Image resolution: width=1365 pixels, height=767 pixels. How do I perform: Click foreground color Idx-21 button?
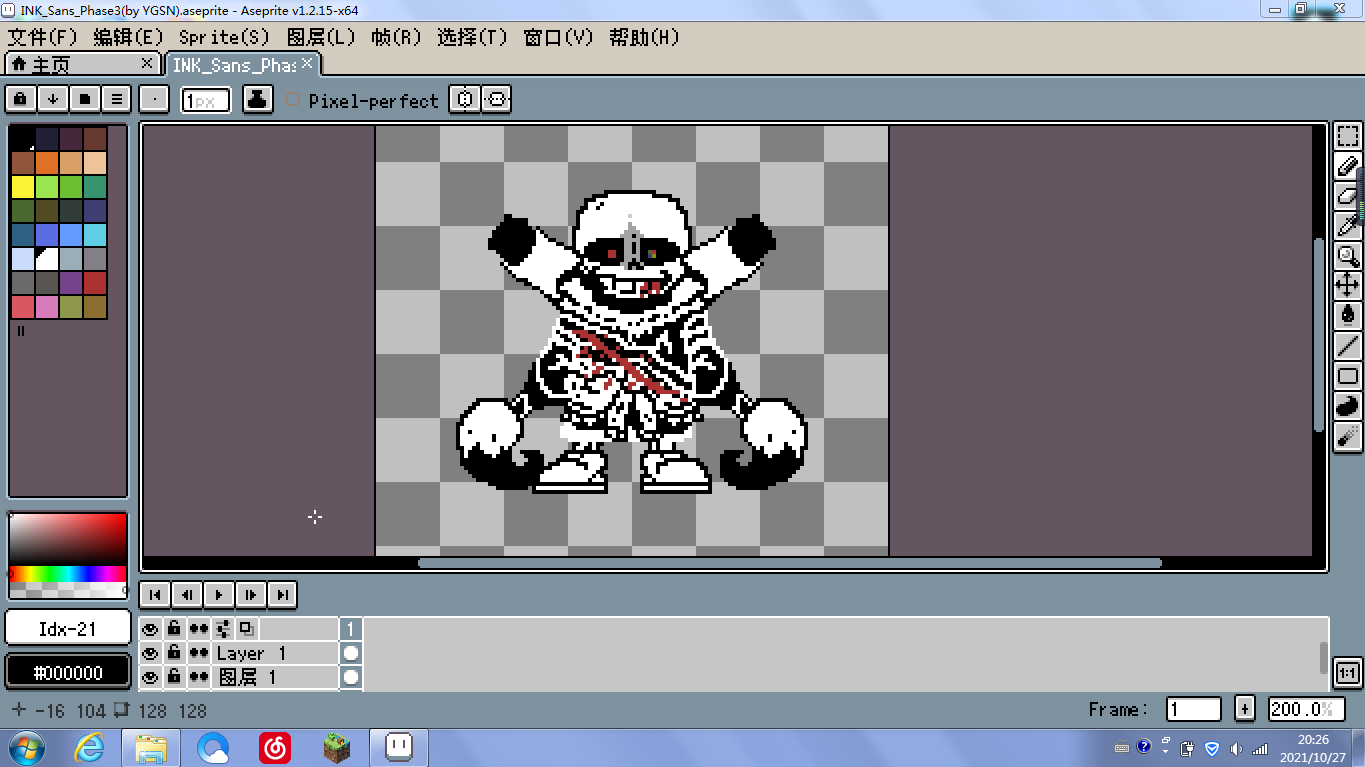pyautogui.click(x=68, y=629)
